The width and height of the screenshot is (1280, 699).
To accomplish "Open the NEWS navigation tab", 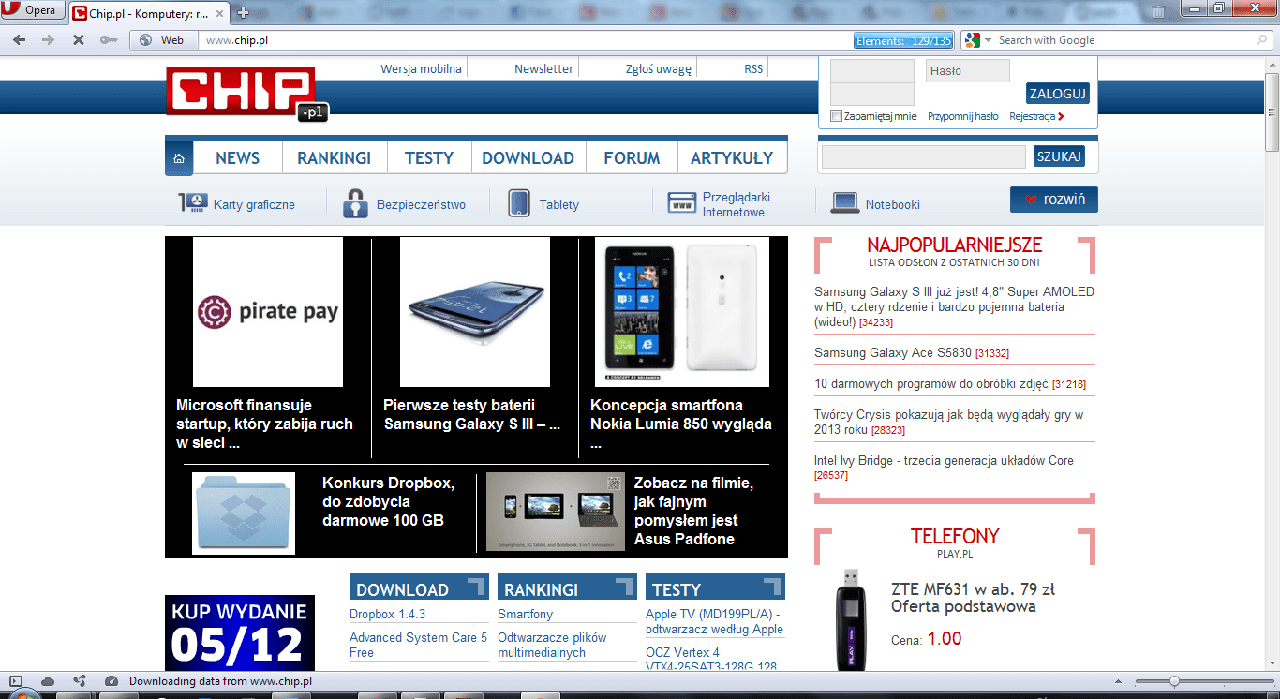I will point(237,158).
